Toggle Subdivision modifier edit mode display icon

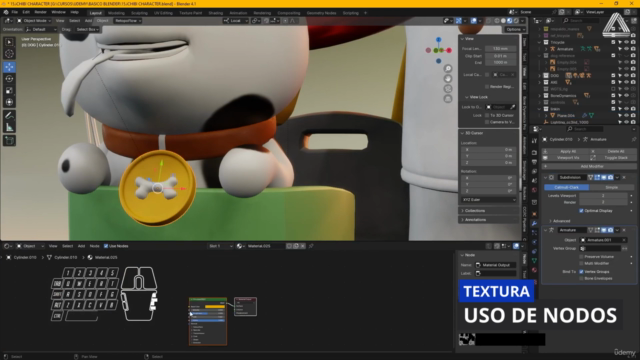(x=598, y=178)
